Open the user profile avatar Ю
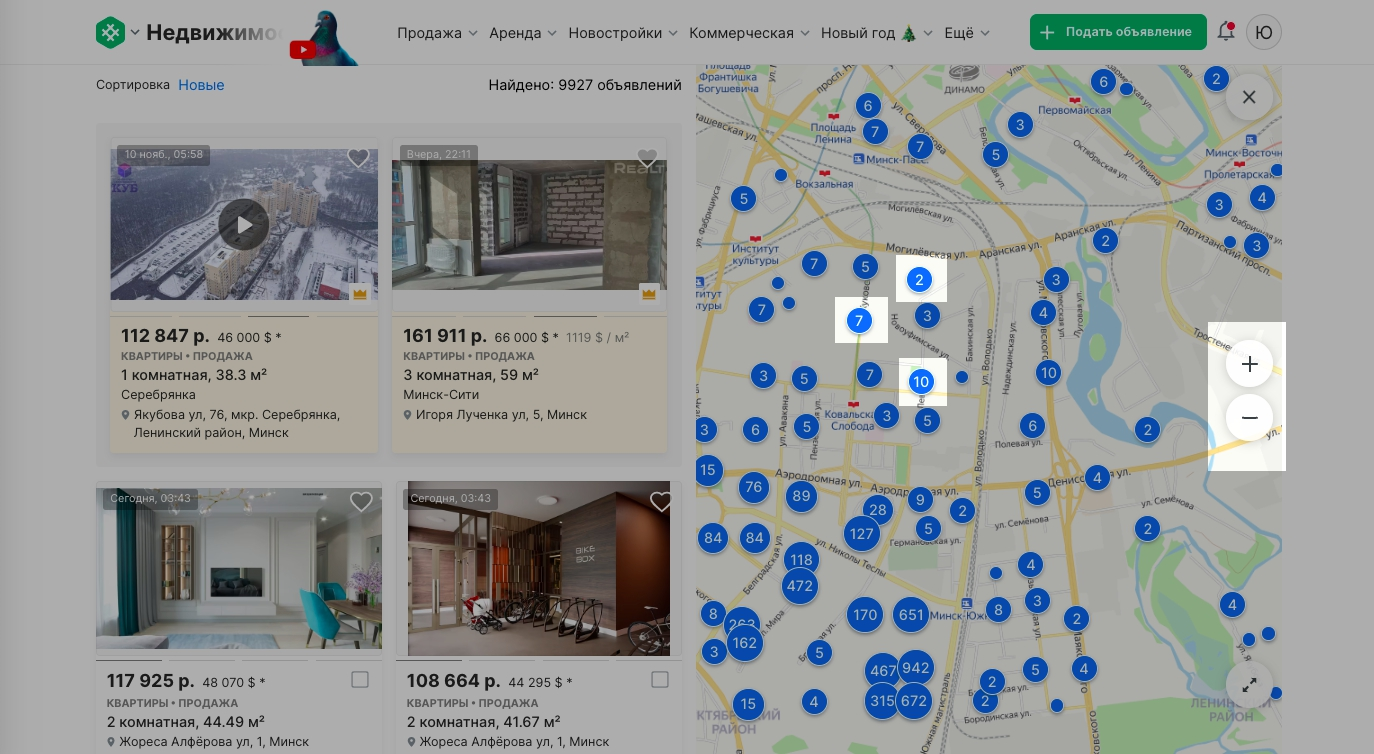The height and width of the screenshot is (754, 1374). (1264, 32)
